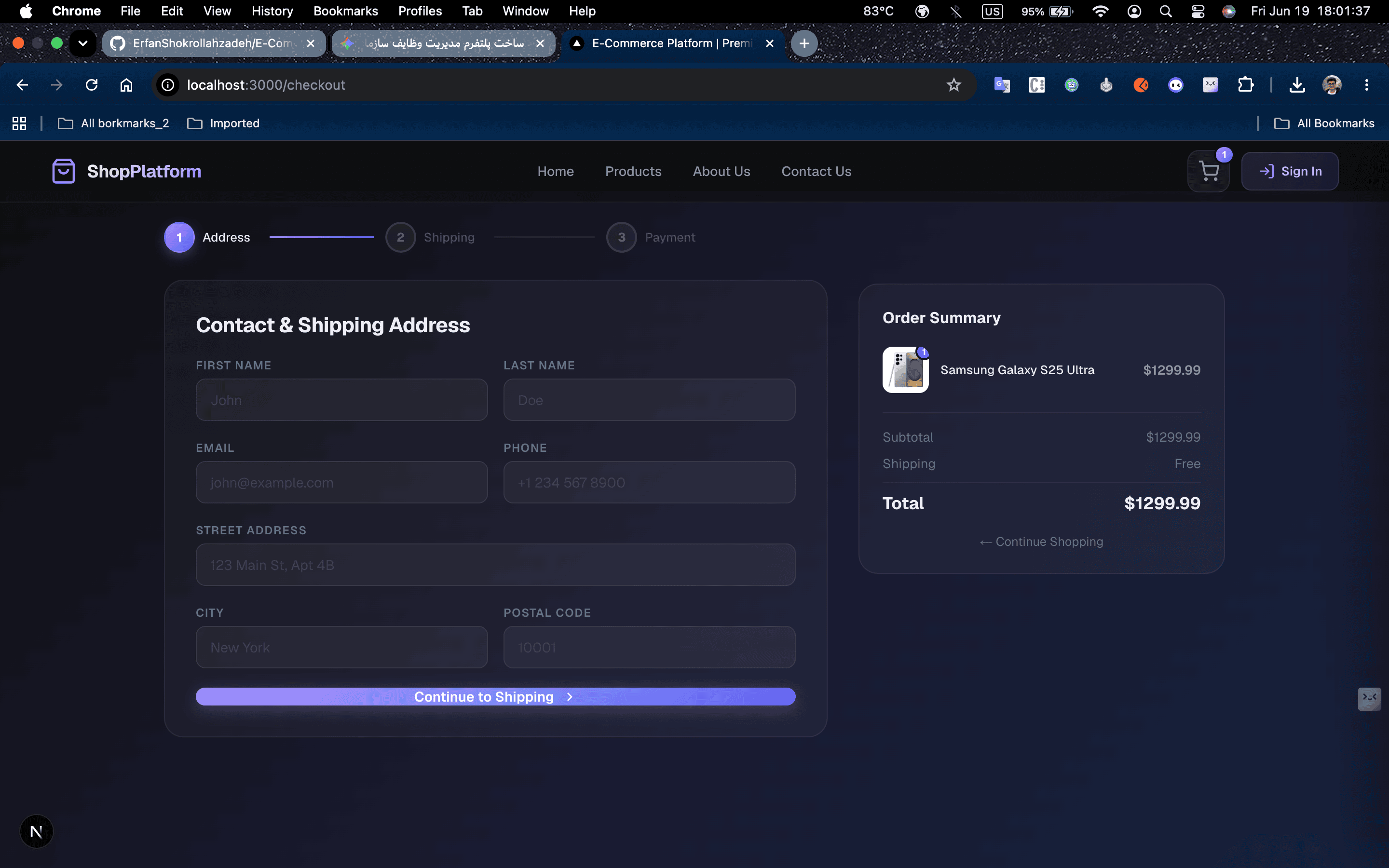Open the apps grid shortcut

pyautogui.click(x=19, y=123)
